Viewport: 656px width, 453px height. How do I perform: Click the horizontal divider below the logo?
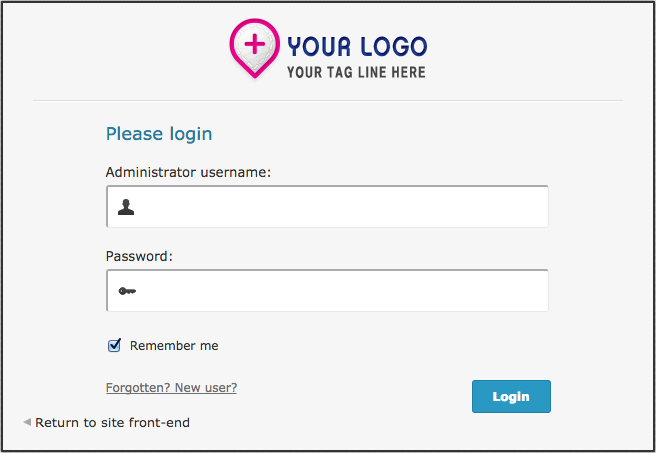(x=328, y=101)
